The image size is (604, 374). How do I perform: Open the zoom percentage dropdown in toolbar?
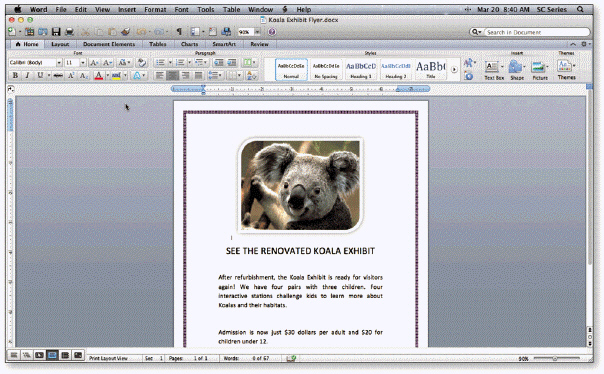pos(257,32)
